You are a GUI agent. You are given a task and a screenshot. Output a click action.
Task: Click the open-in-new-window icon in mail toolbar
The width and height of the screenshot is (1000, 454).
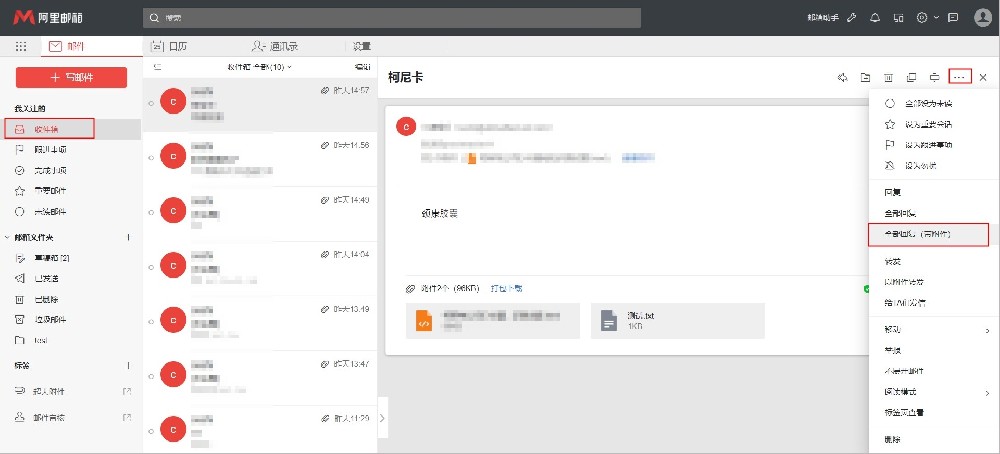911,77
